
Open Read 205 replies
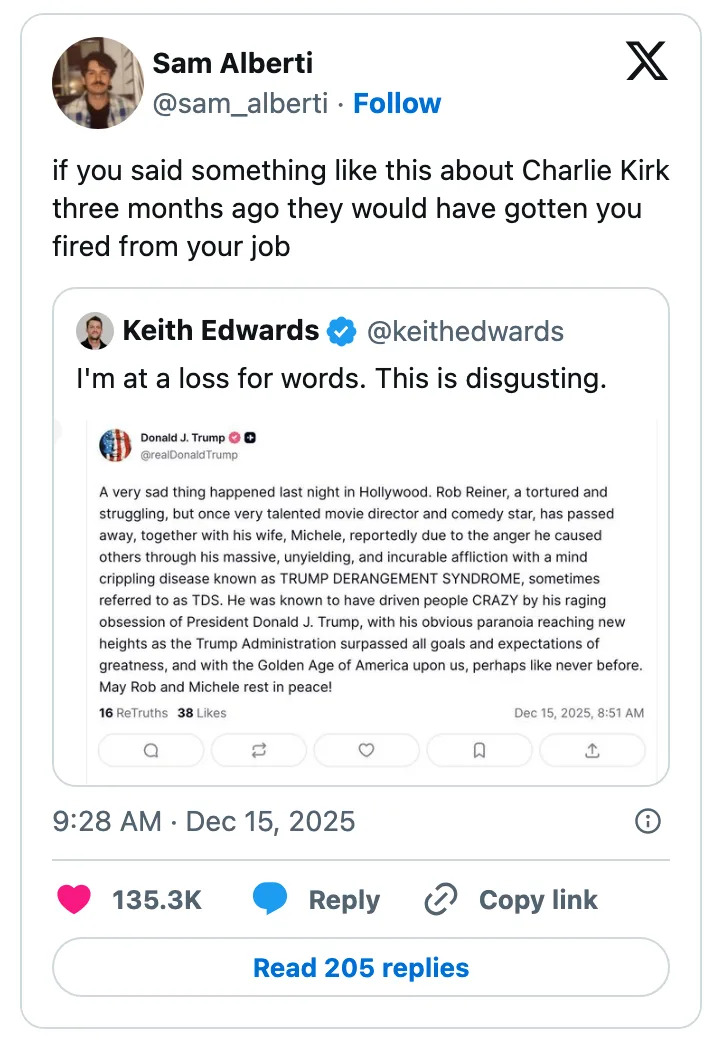click(x=361, y=968)
